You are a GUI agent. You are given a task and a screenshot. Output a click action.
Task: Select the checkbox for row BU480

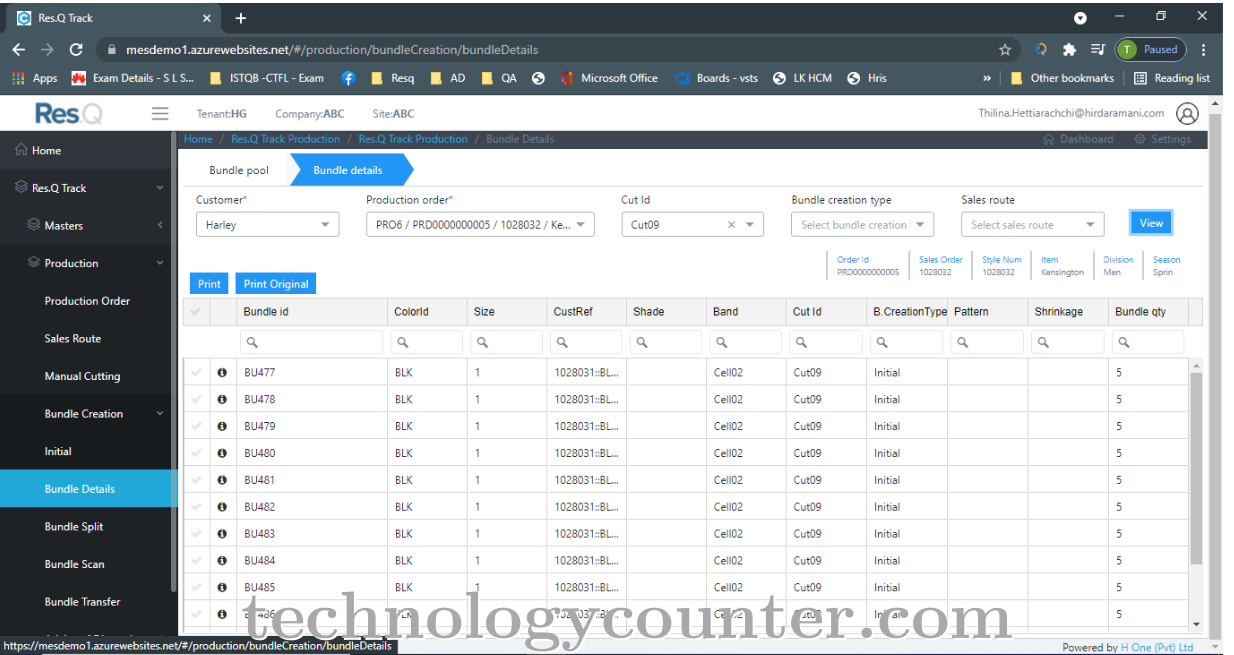tap(196, 454)
